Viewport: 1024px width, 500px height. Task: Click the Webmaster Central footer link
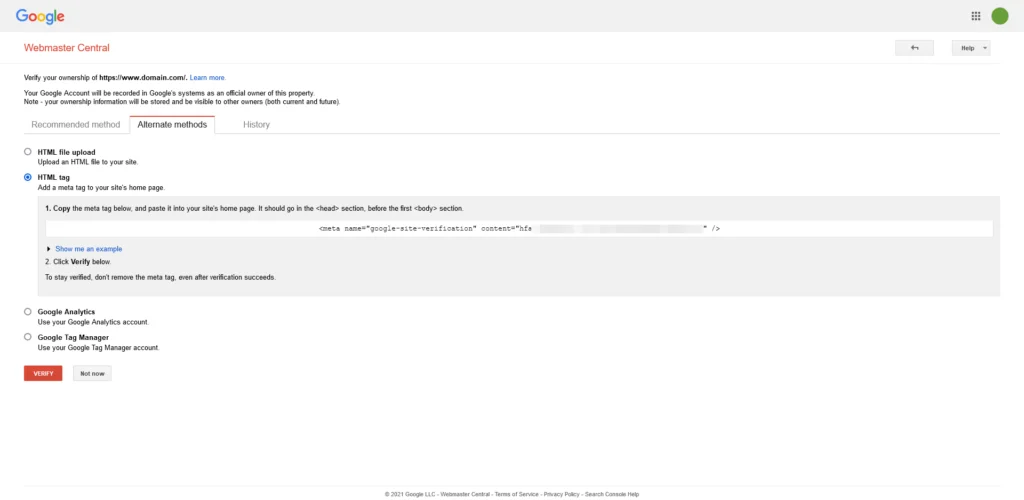pyautogui.click(x=465, y=495)
